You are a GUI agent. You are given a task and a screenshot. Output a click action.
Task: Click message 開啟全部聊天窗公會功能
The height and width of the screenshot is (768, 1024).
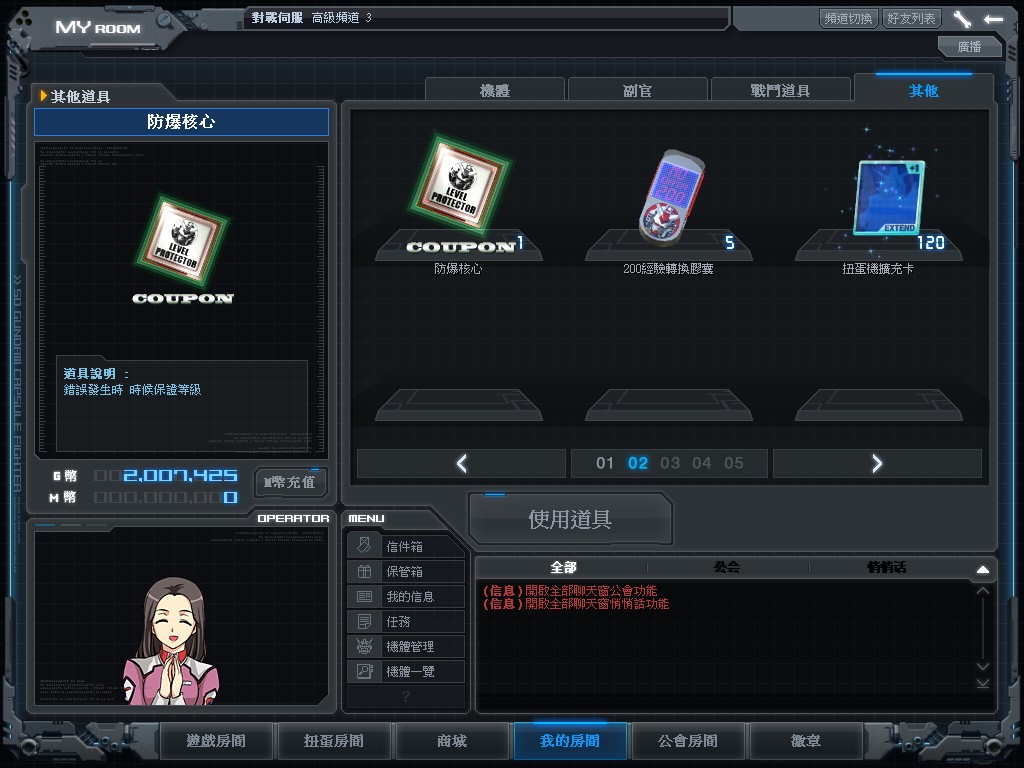coord(570,590)
